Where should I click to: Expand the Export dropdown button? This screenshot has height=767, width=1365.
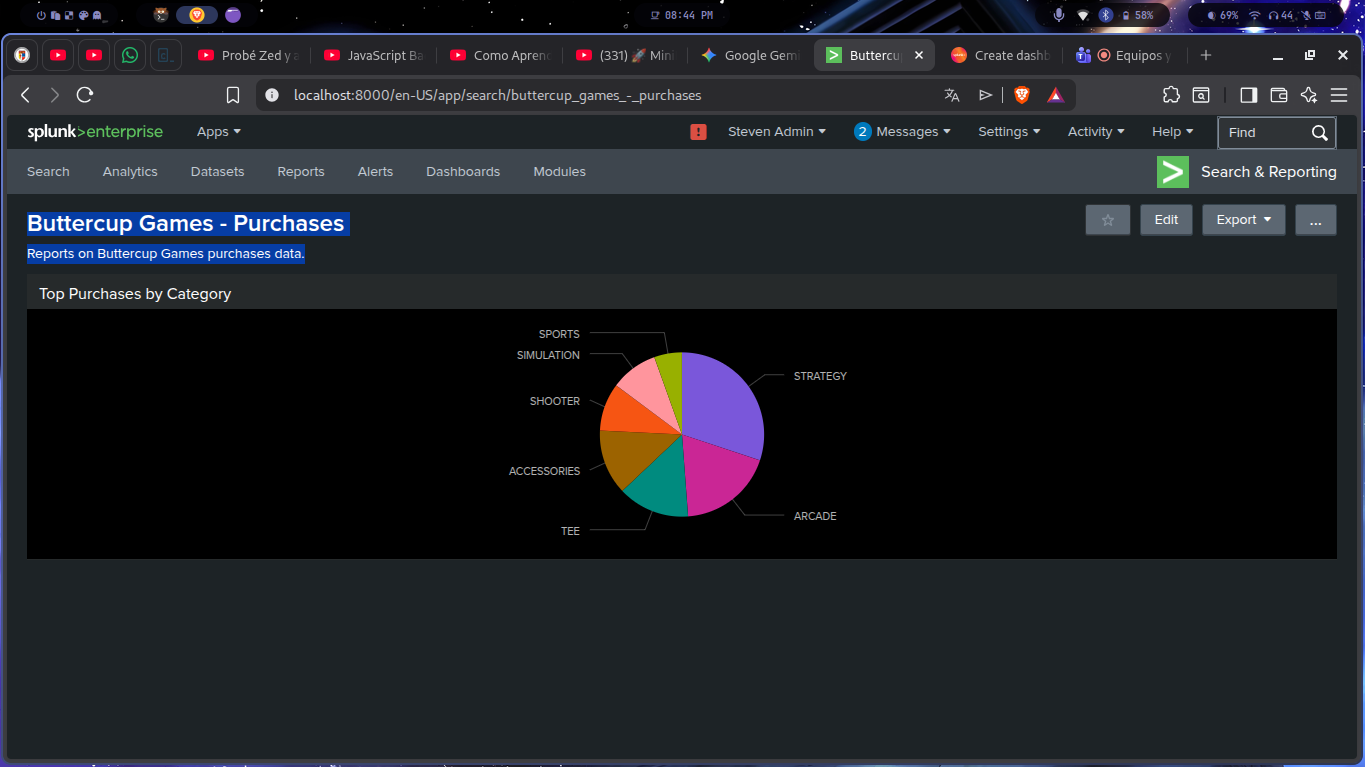coord(1243,220)
